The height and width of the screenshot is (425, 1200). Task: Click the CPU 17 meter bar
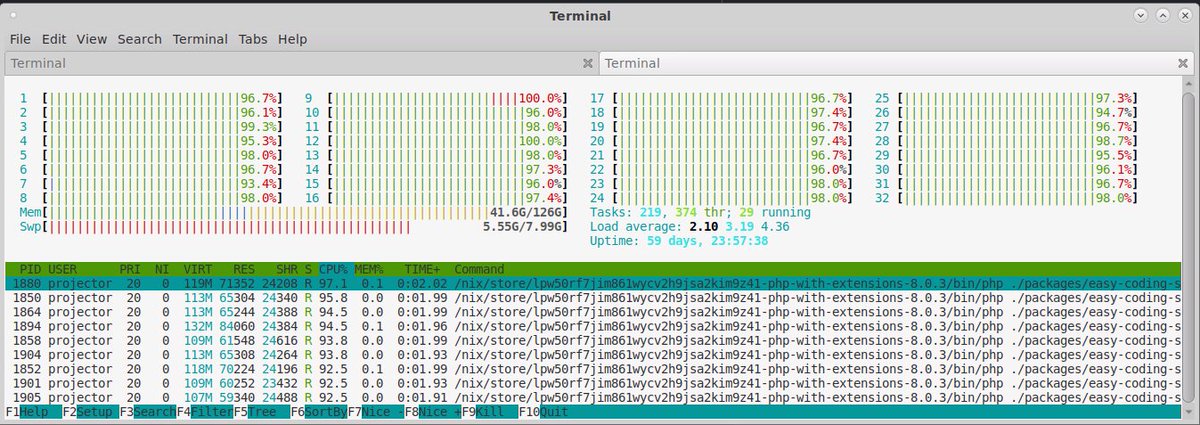click(723, 99)
